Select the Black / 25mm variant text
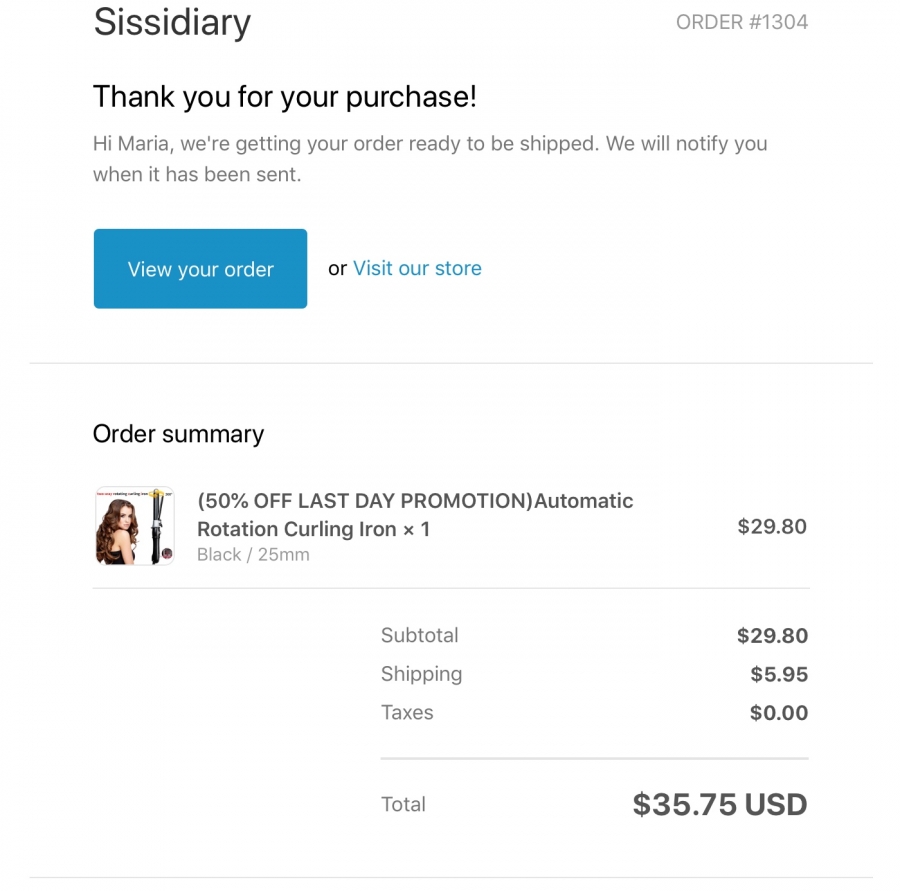Image resolution: width=900 pixels, height=891 pixels. coord(253,555)
